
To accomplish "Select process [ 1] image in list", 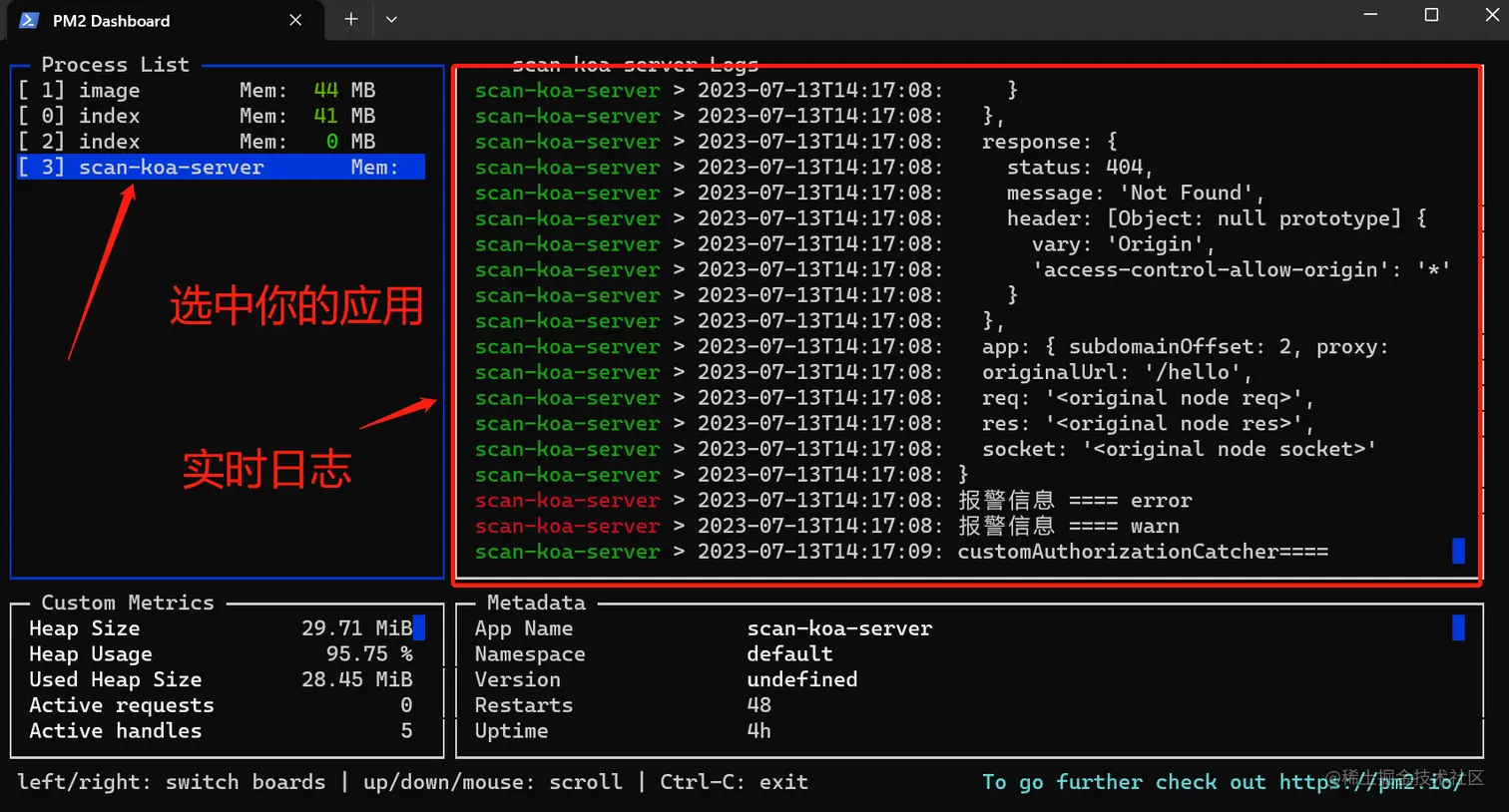I will 221,91.
